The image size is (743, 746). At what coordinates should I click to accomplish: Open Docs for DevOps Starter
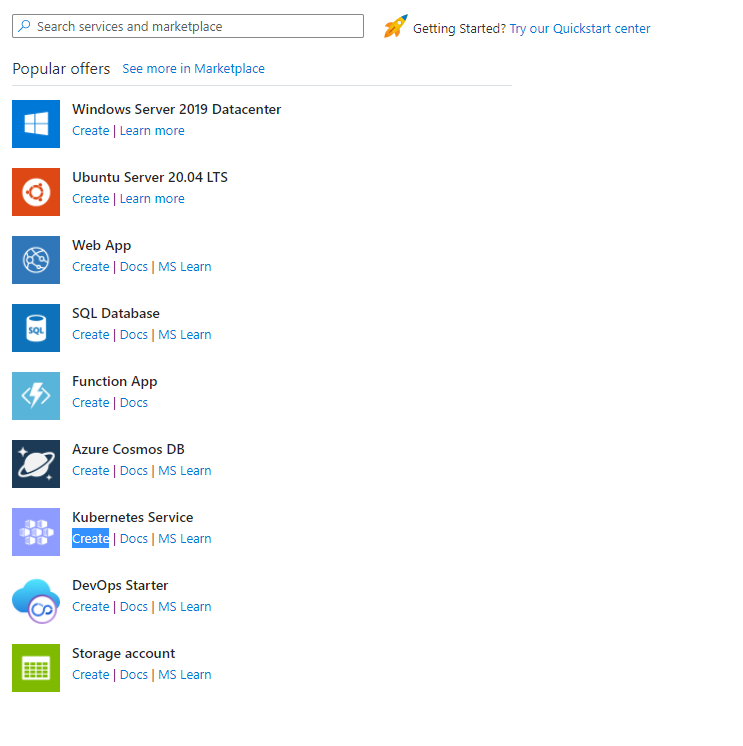tap(134, 607)
